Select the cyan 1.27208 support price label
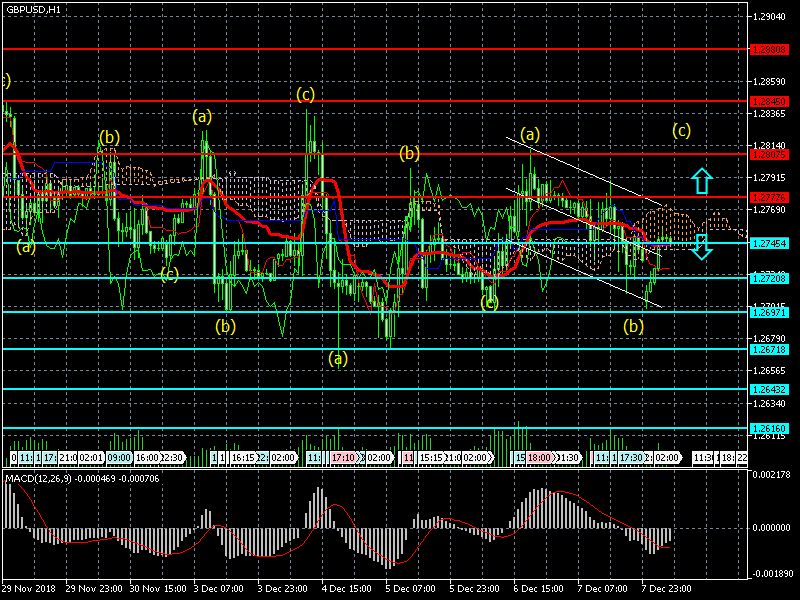The image size is (800, 600). click(x=770, y=278)
